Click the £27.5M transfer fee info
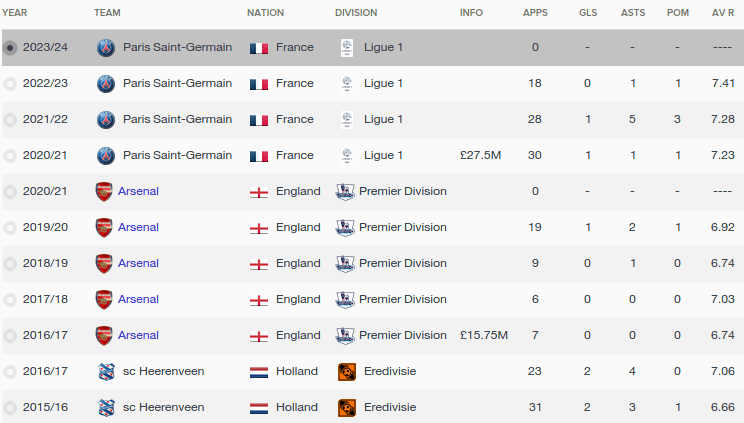Viewport: 744px width, 423px height. tap(480, 155)
